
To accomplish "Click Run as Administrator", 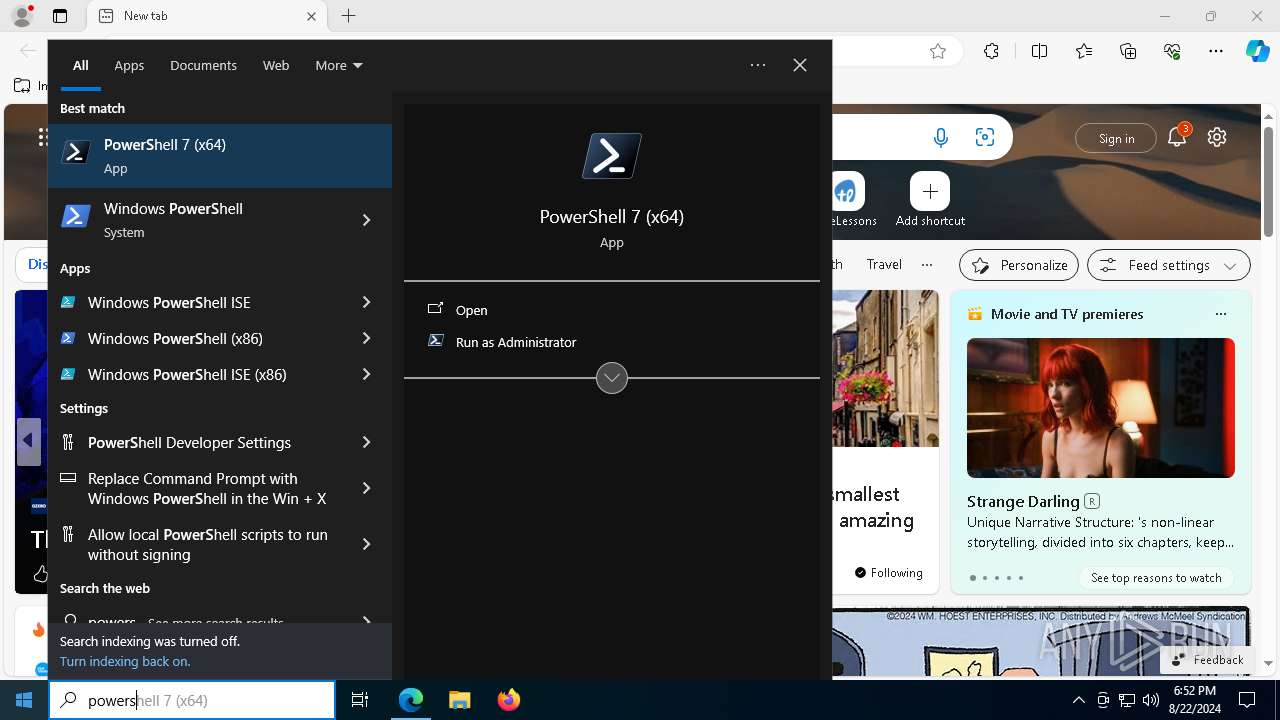I will [x=516, y=342].
